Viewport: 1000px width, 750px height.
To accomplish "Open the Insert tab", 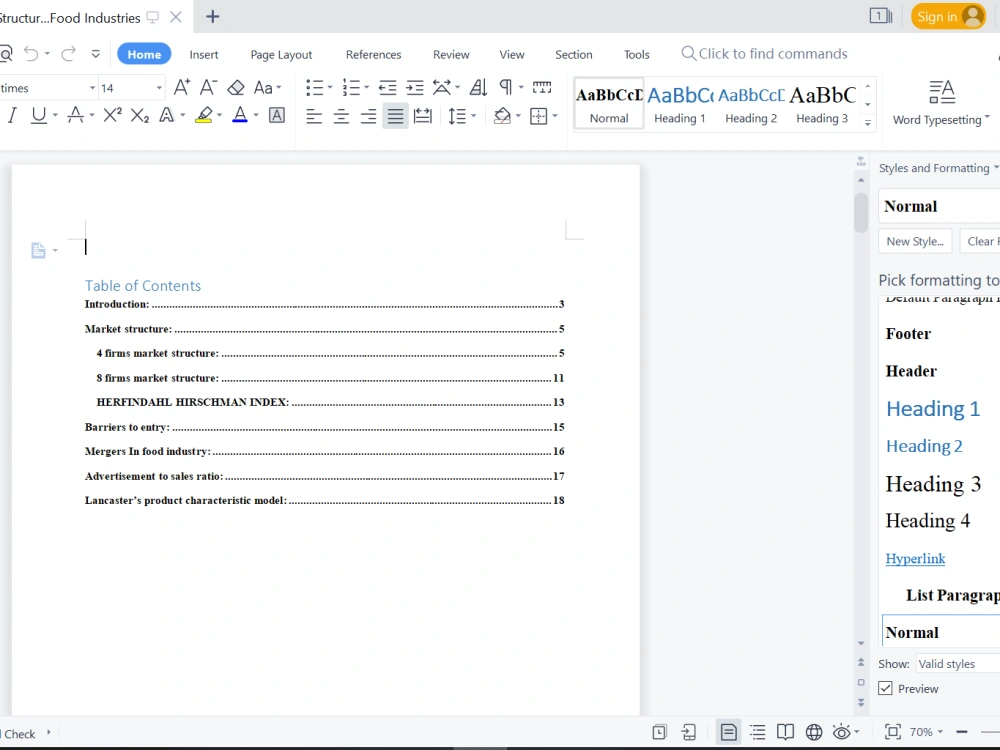I will coord(204,54).
